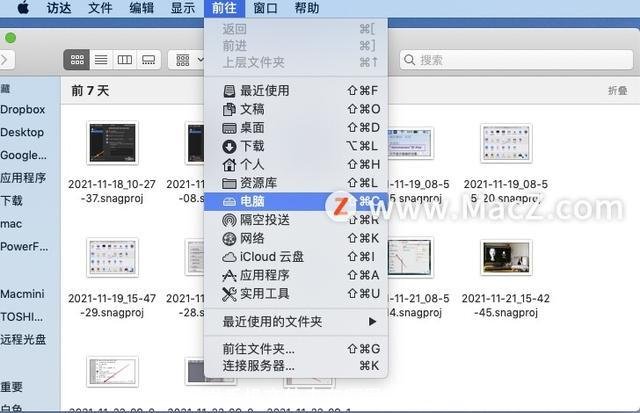
Task: Select the highlighted 电脑 menu item
Action: (x=296, y=201)
